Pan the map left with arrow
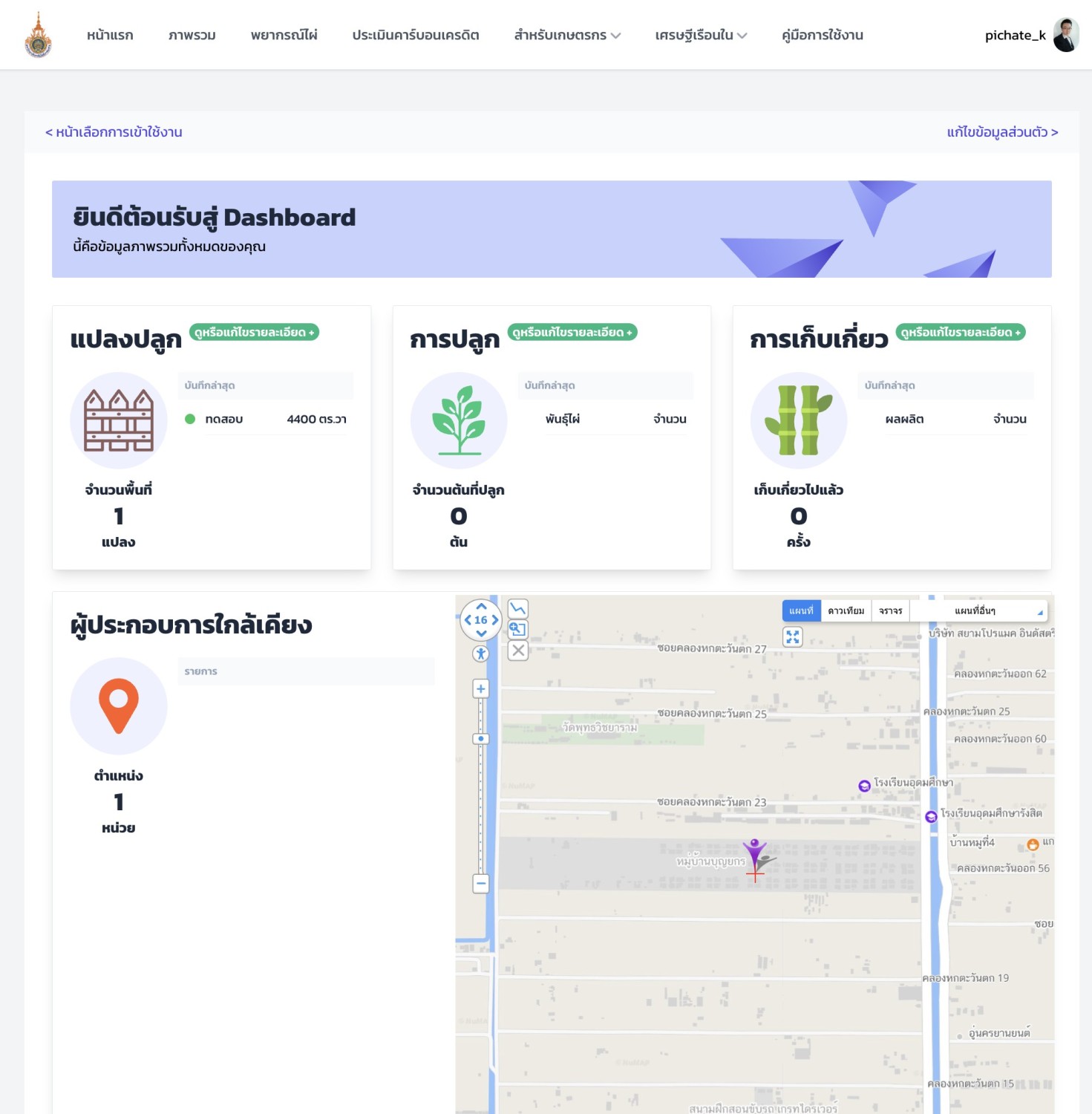The image size is (1092, 1114). click(468, 620)
